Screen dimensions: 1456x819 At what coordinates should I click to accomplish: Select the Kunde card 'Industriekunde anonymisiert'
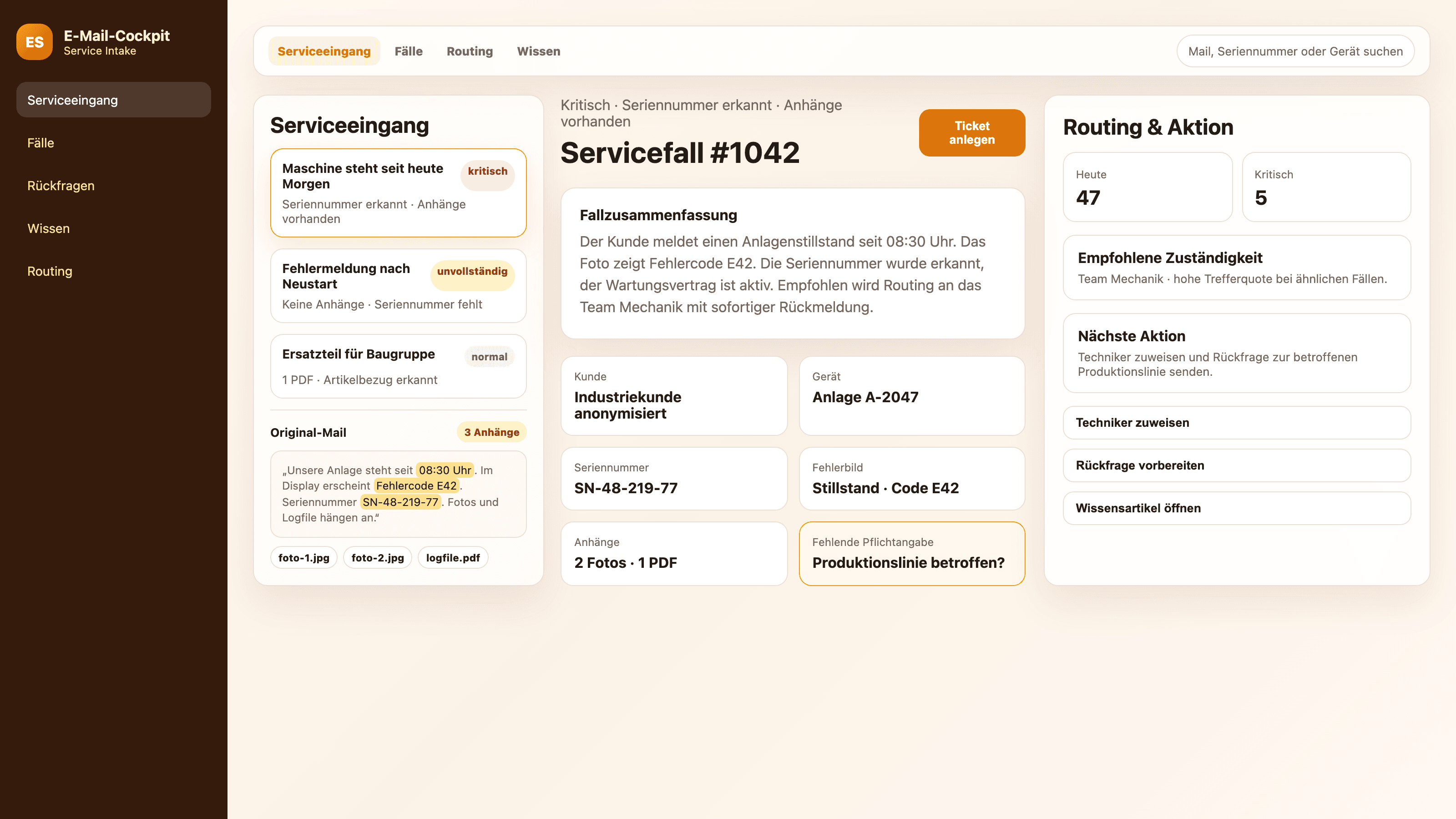[674, 396]
